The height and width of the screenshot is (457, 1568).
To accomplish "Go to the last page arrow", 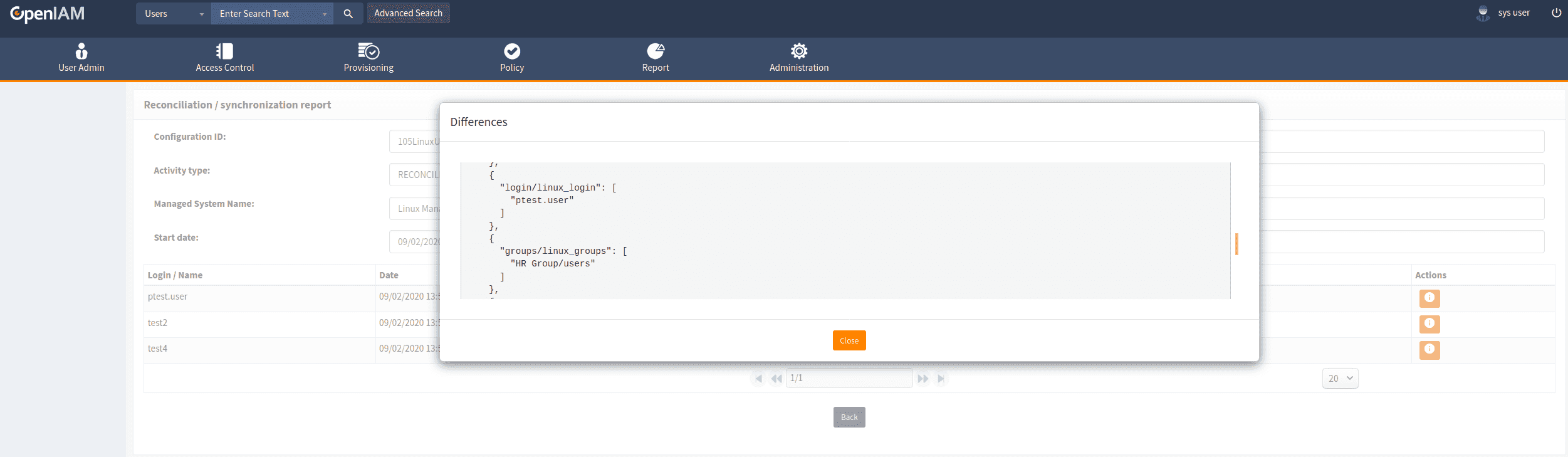I will point(940,379).
